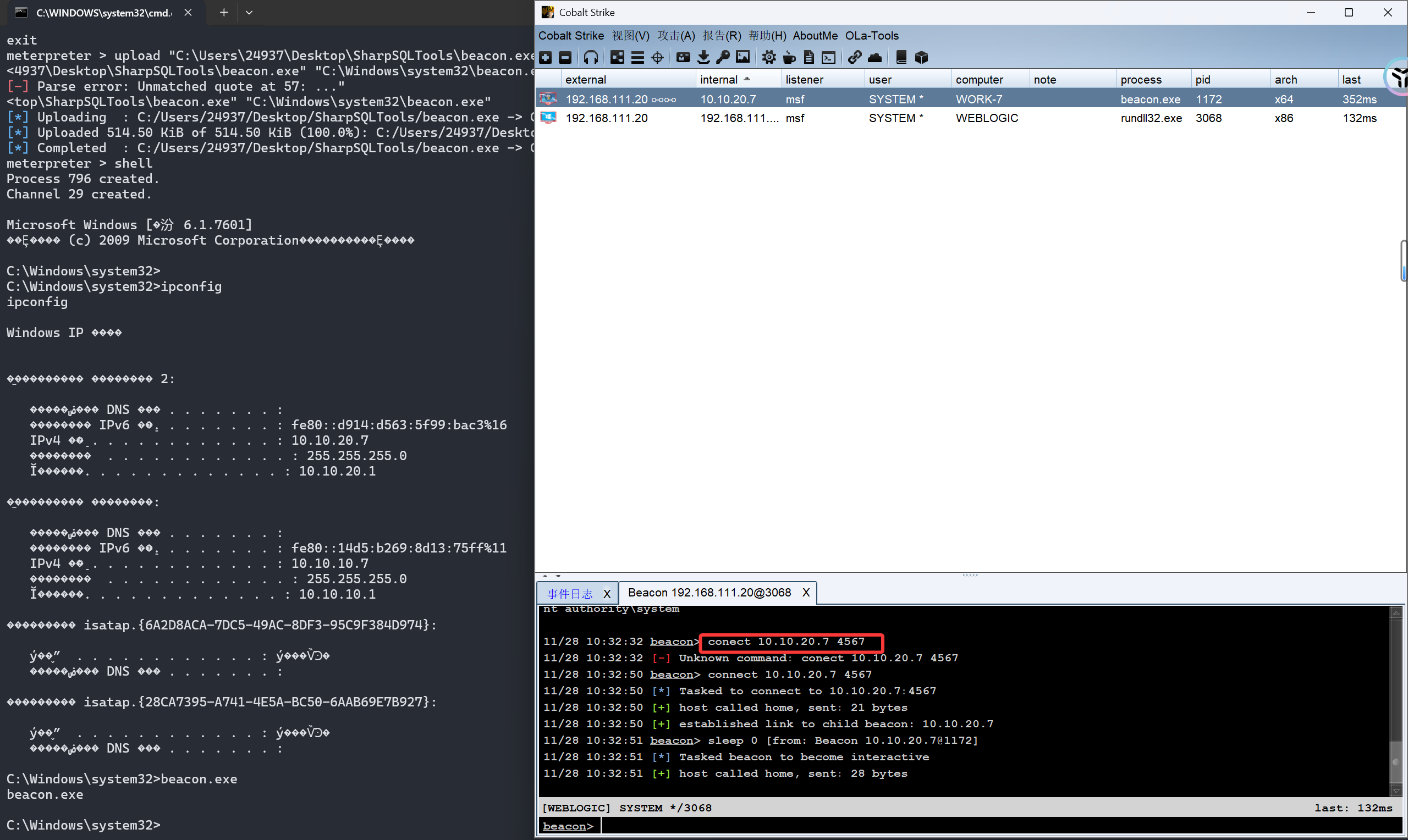
Task: Open the OLa-Tools menu
Action: pos(871,36)
